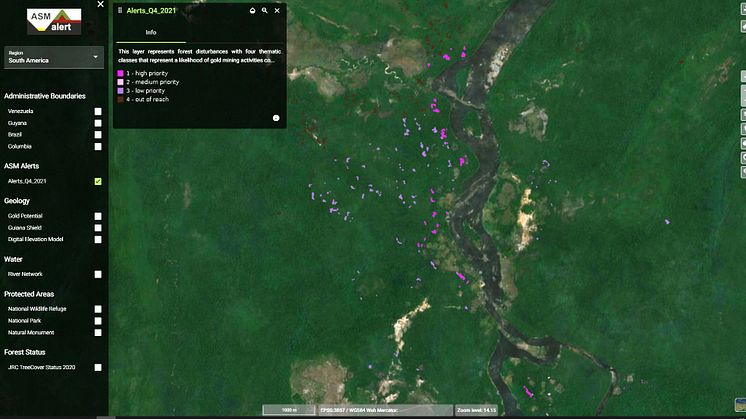The width and height of the screenshot is (746, 419).
Task: Click the round collapse button in legend panel
Action: pos(275,117)
